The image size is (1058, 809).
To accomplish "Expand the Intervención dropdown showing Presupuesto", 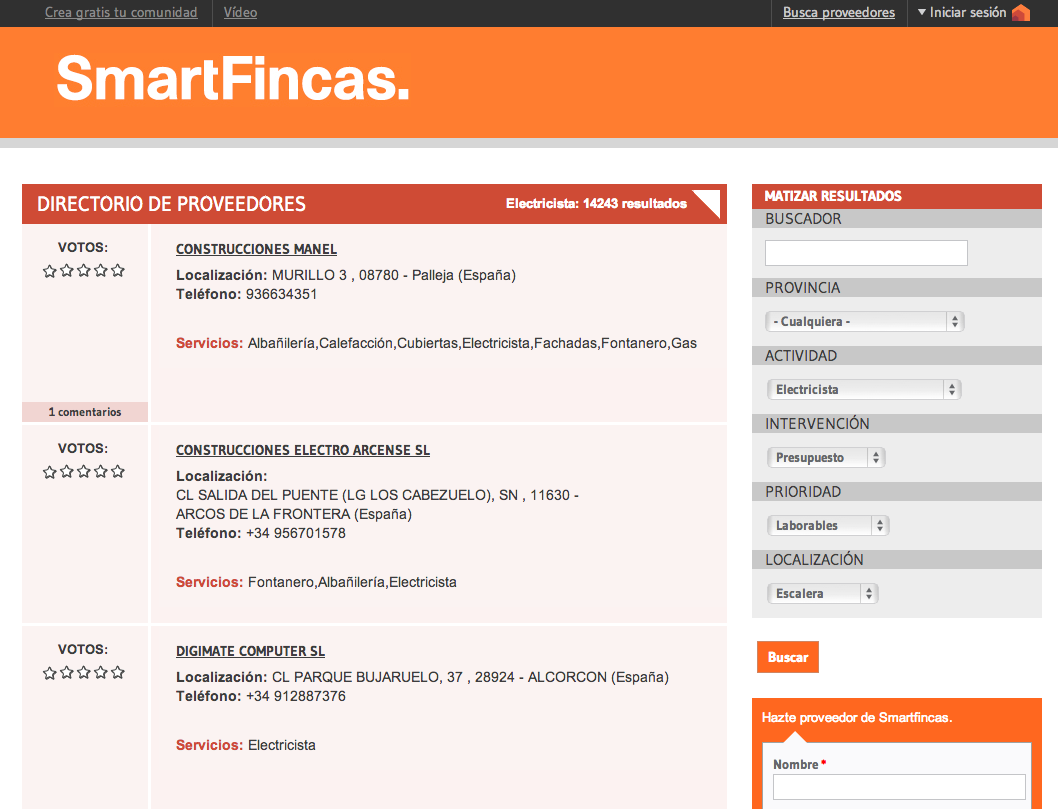I will point(825,458).
